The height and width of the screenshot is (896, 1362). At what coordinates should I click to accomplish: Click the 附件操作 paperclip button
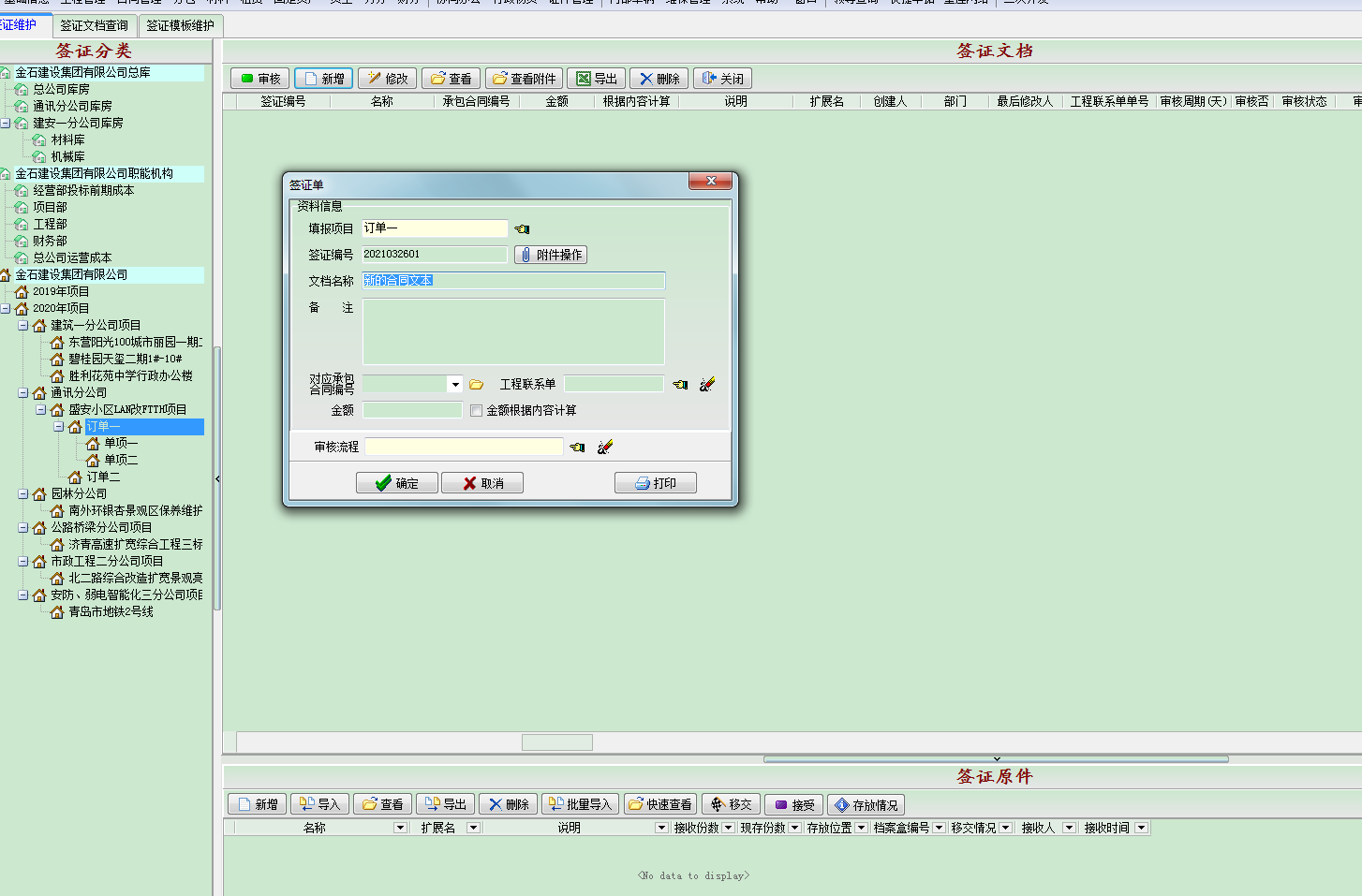tap(551, 255)
